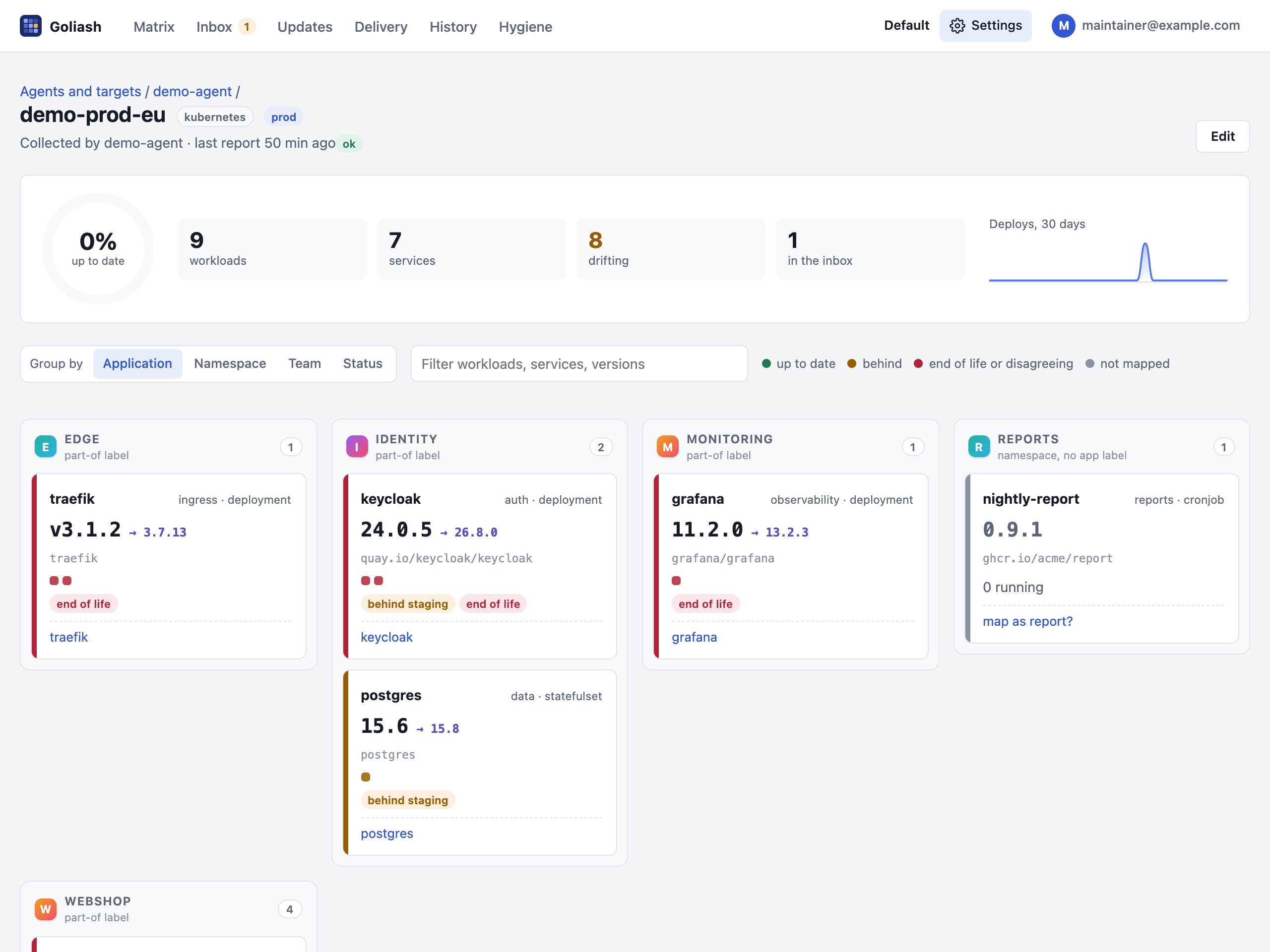Click the Identity group I icon
1270x952 pixels.
tap(357, 446)
